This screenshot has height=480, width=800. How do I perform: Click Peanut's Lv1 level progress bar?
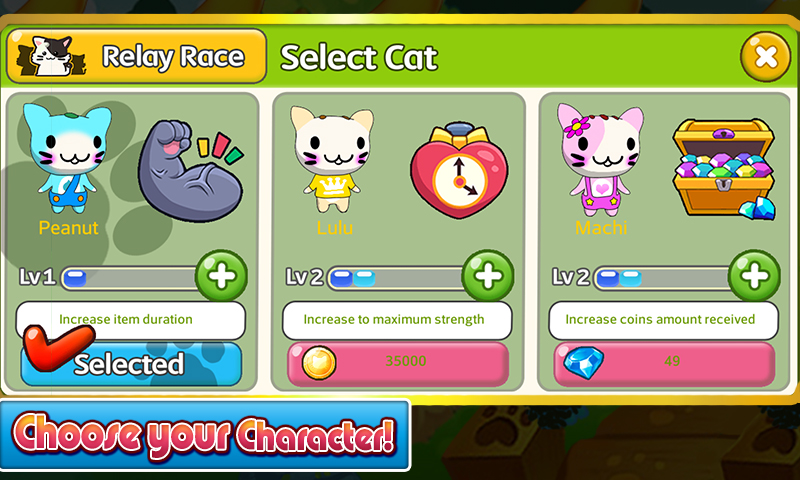coord(130,279)
